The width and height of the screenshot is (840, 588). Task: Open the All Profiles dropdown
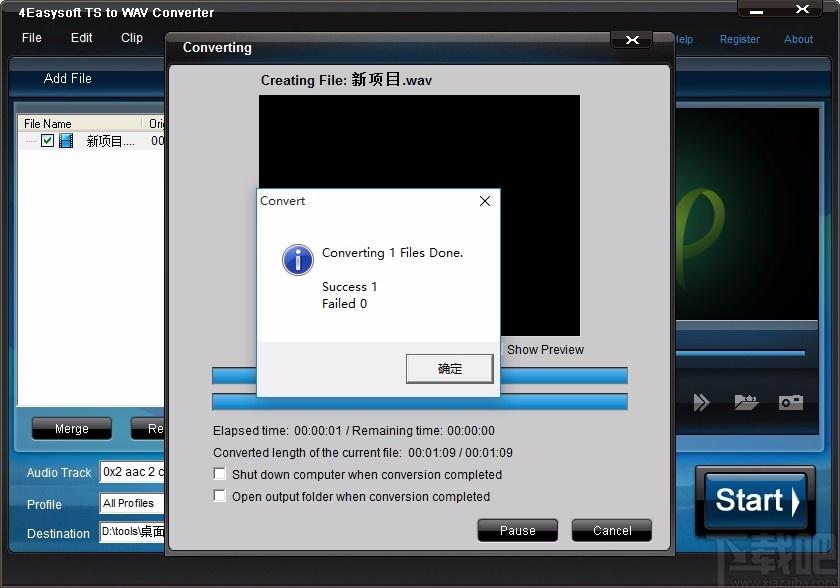[x=132, y=503]
